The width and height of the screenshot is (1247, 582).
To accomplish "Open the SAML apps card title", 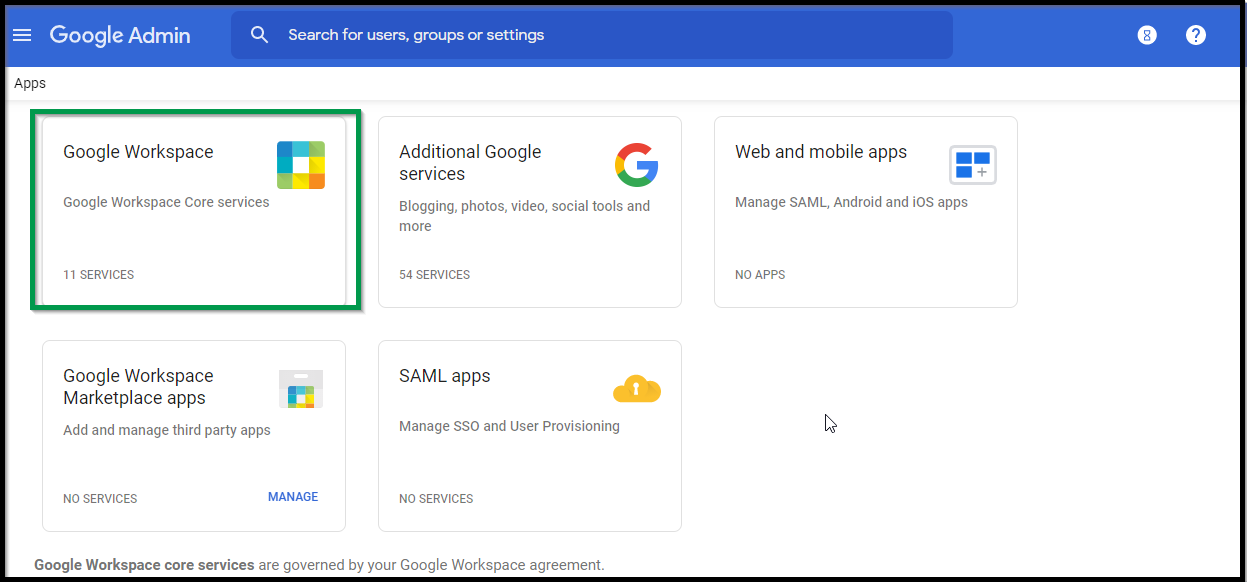I will [x=445, y=376].
